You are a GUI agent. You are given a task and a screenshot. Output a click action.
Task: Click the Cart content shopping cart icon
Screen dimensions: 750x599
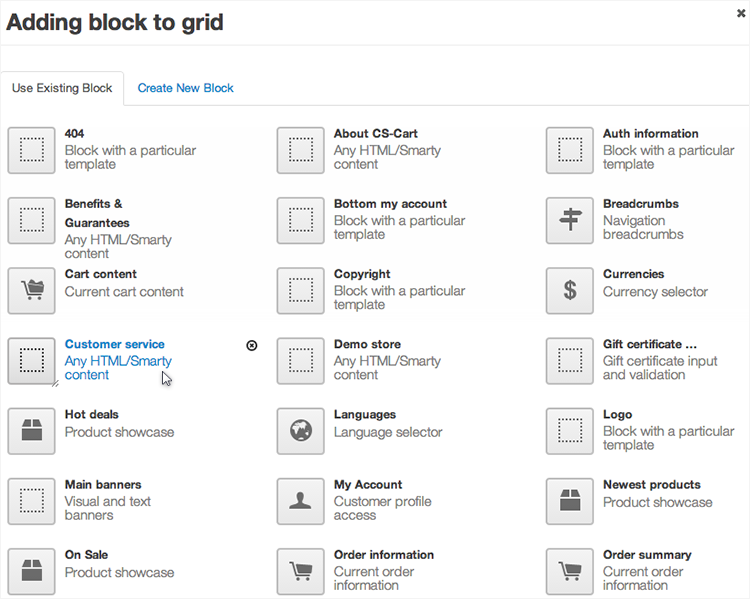[32, 291]
